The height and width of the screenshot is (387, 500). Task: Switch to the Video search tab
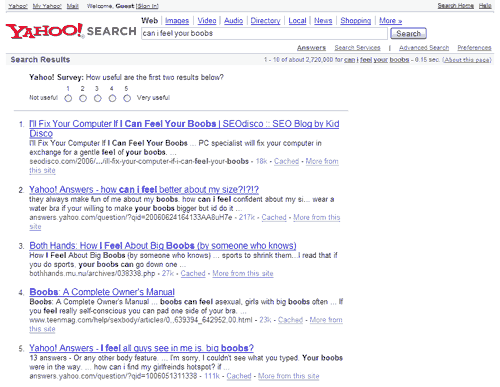pos(207,21)
